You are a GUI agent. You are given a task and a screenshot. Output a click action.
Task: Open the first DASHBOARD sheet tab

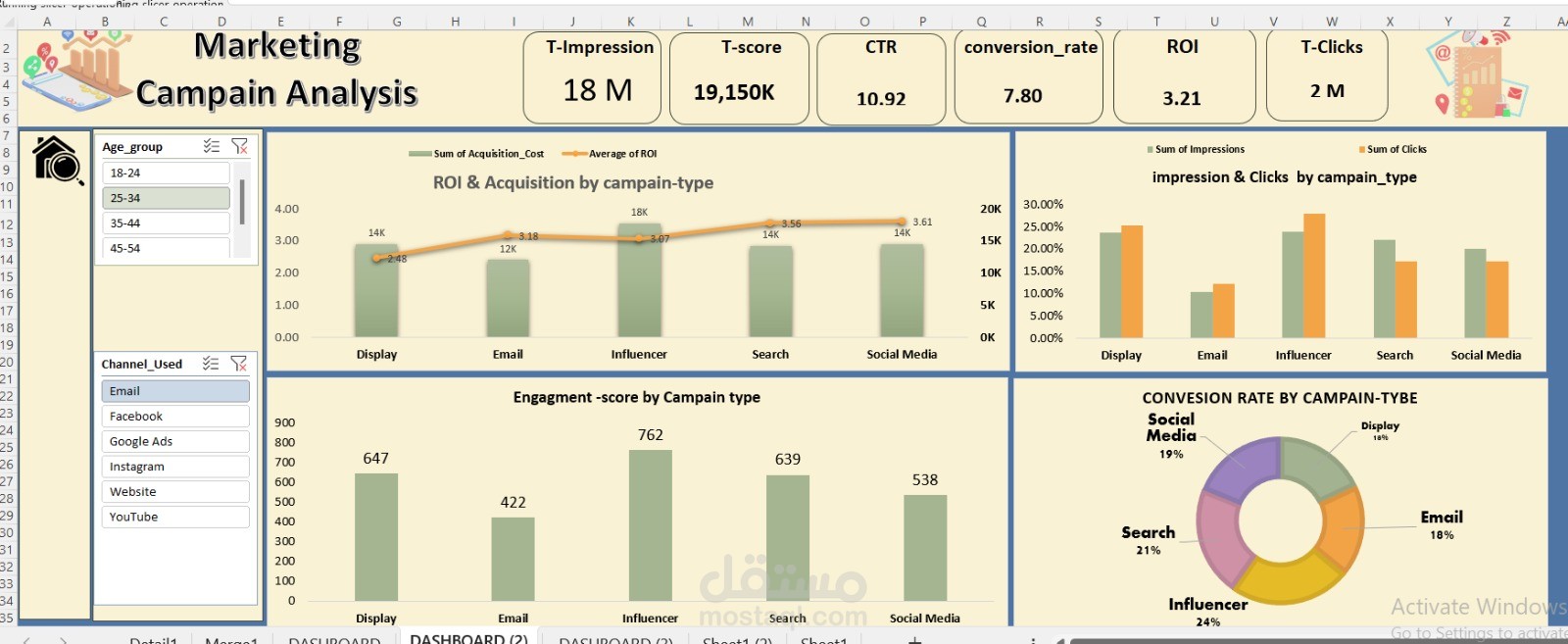(x=334, y=639)
